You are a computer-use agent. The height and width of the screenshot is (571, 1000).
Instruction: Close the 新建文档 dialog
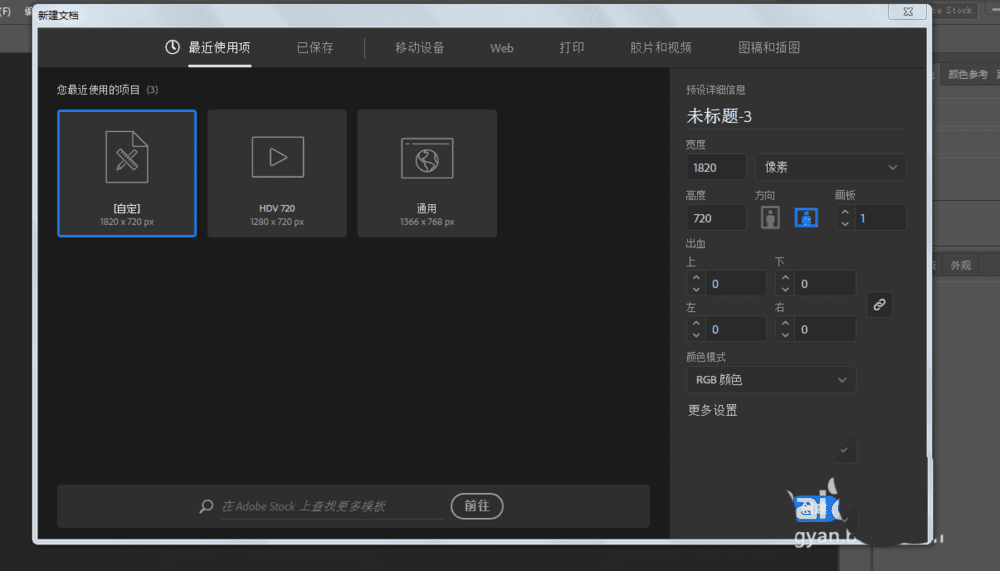pos(908,11)
